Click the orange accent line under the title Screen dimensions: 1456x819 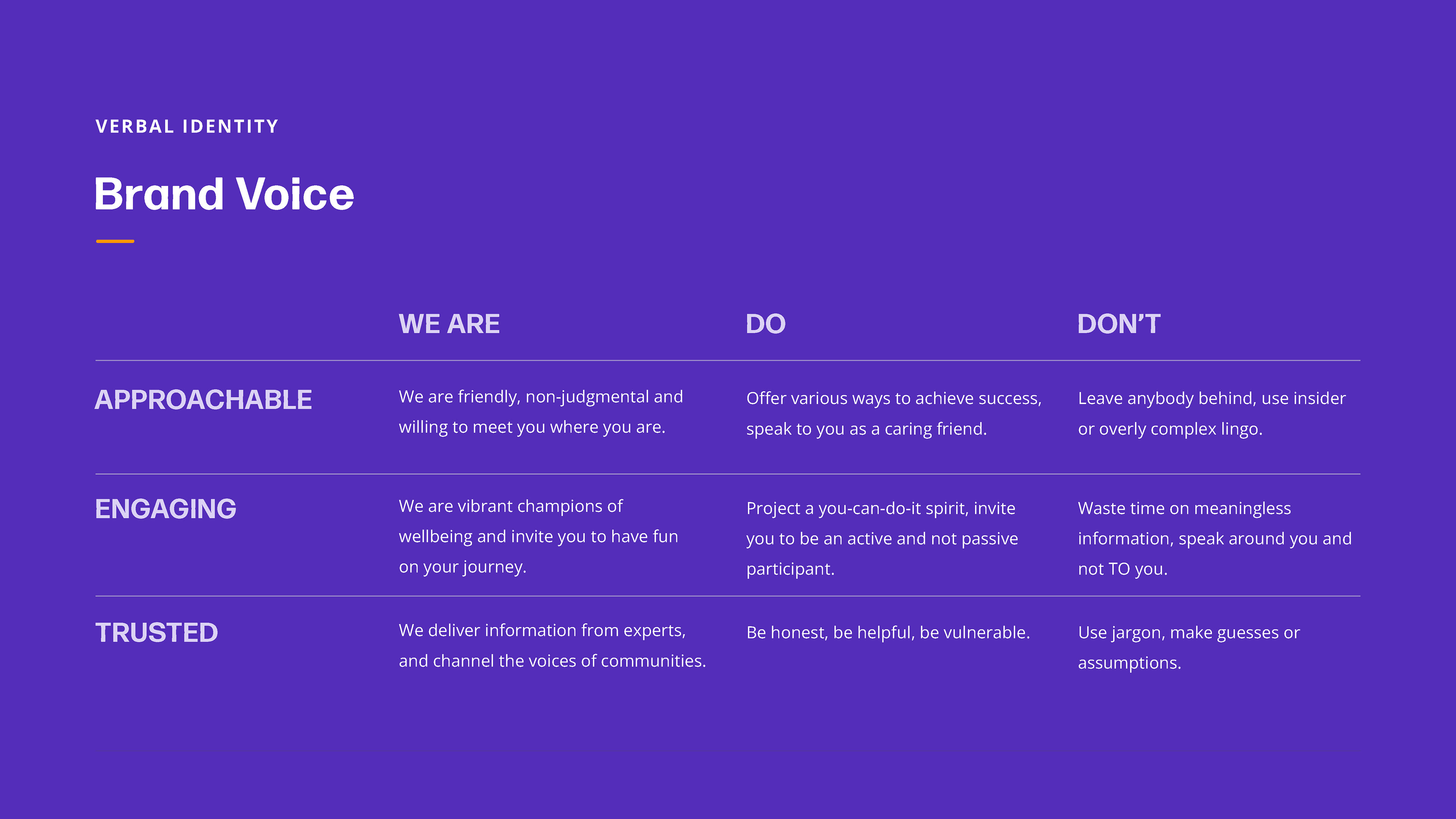click(x=115, y=242)
